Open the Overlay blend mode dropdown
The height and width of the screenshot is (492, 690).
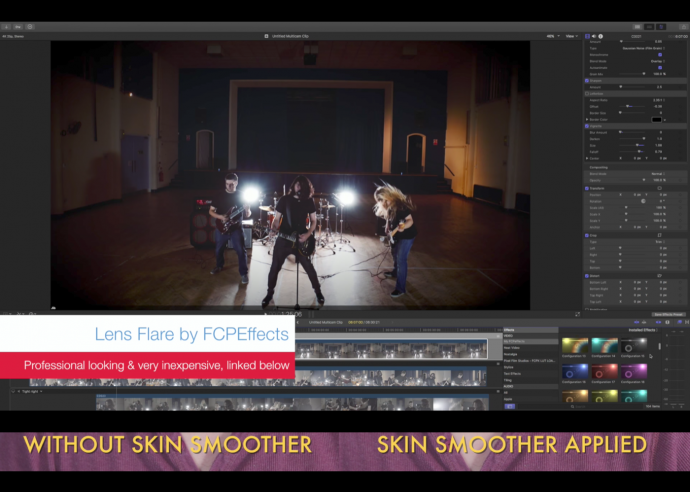click(x=657, y=61)
